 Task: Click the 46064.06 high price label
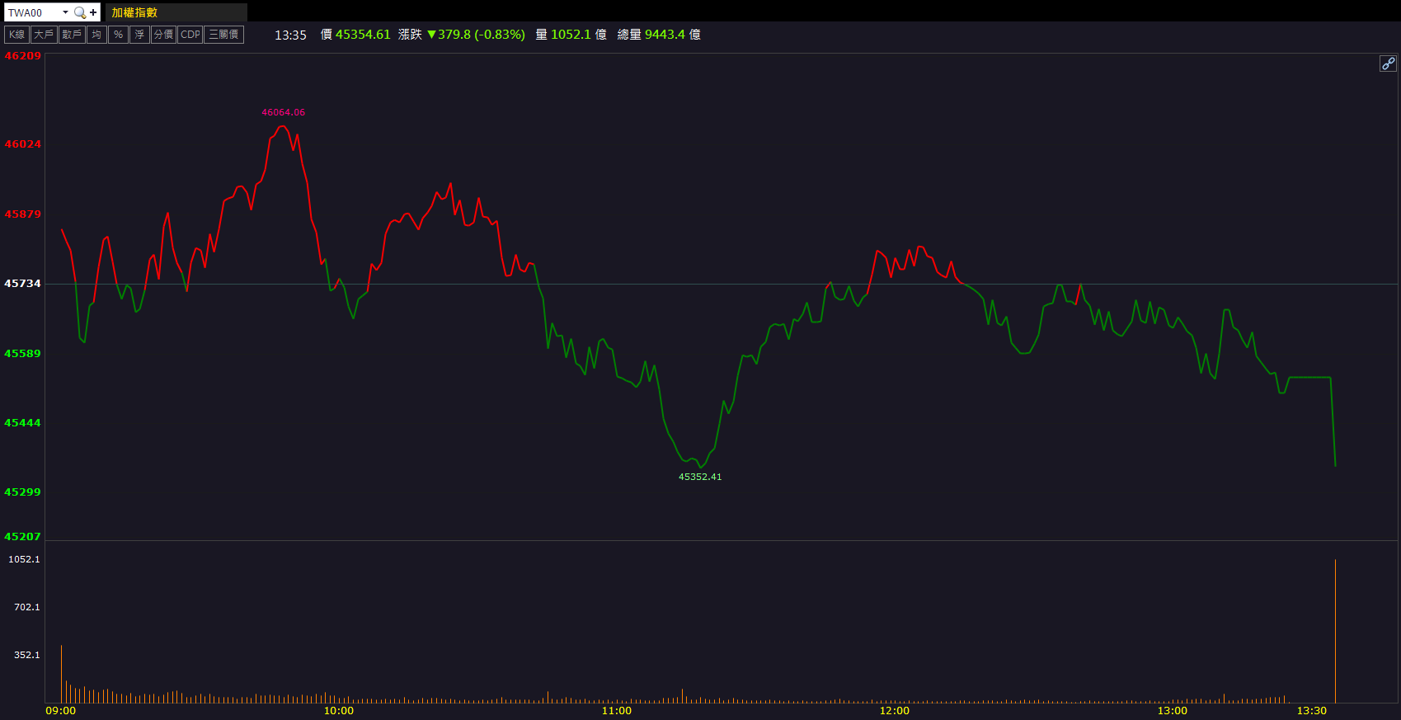283,112
